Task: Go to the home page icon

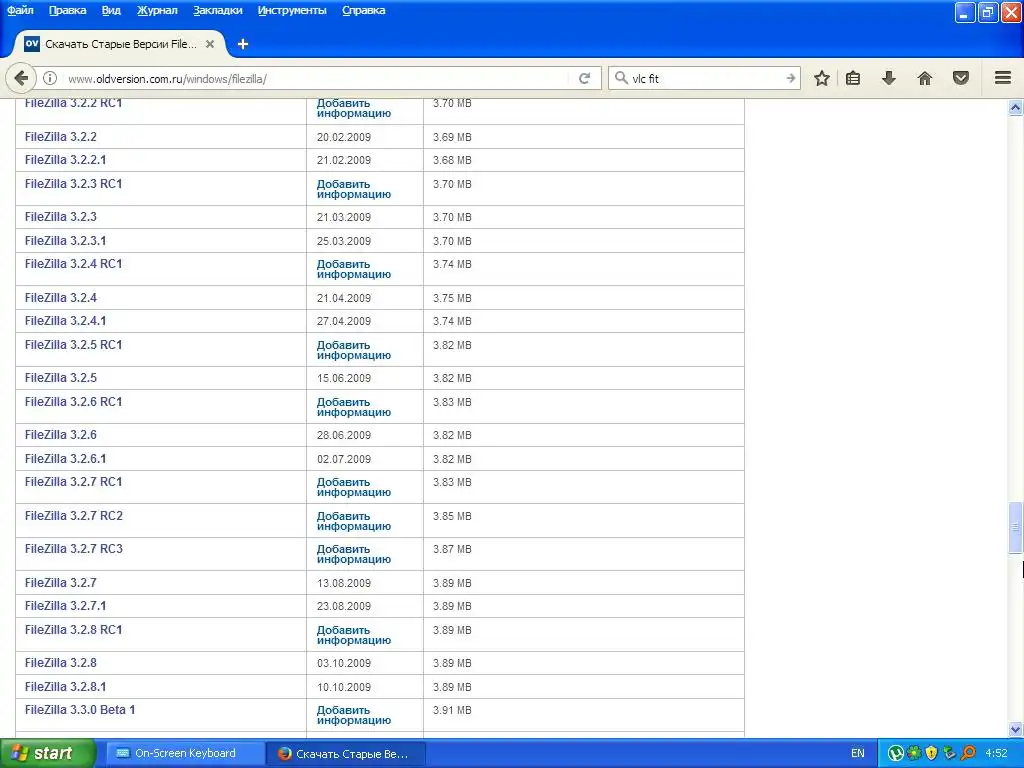Action: (x=925, y=78)
